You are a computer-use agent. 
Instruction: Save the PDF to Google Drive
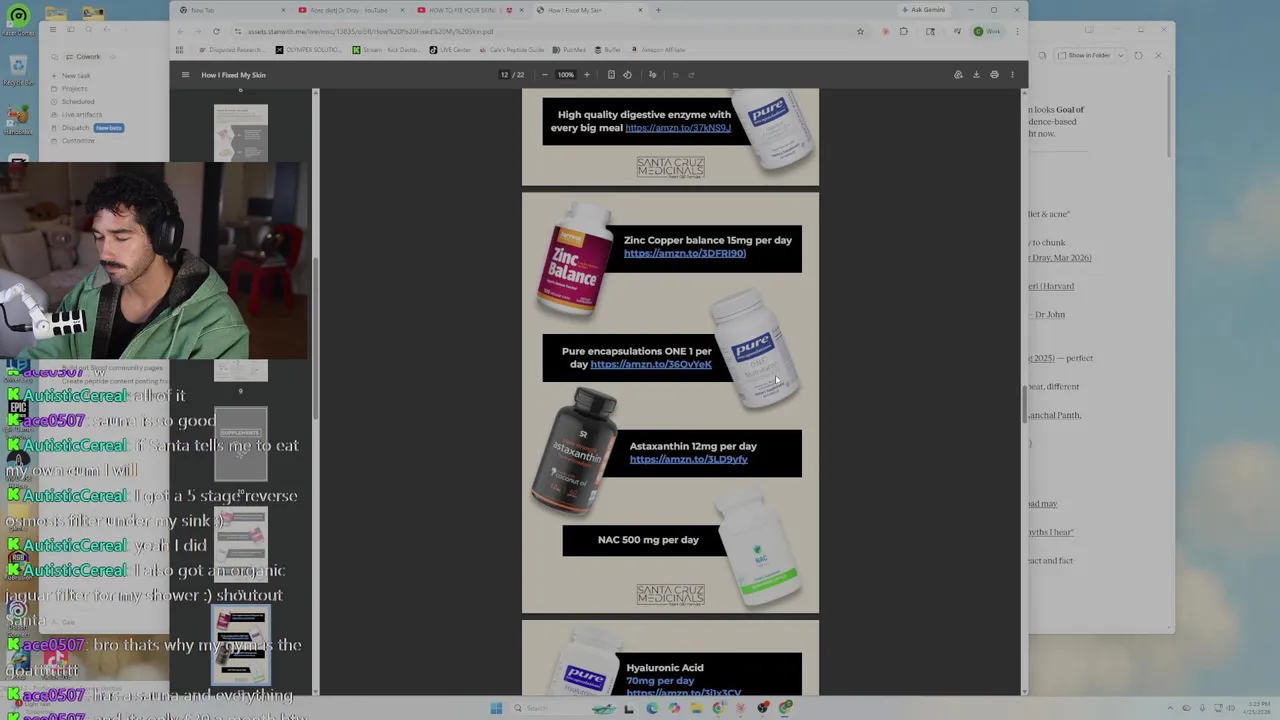coord(958,75)
